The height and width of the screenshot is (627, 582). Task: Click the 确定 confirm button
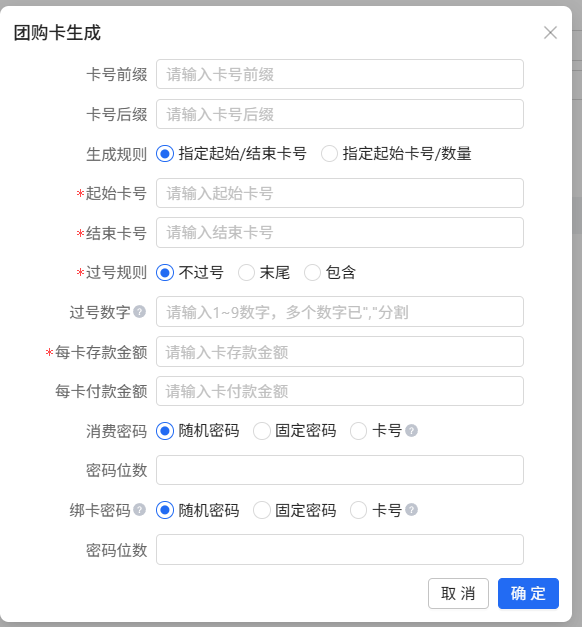[x=528, y=593]
